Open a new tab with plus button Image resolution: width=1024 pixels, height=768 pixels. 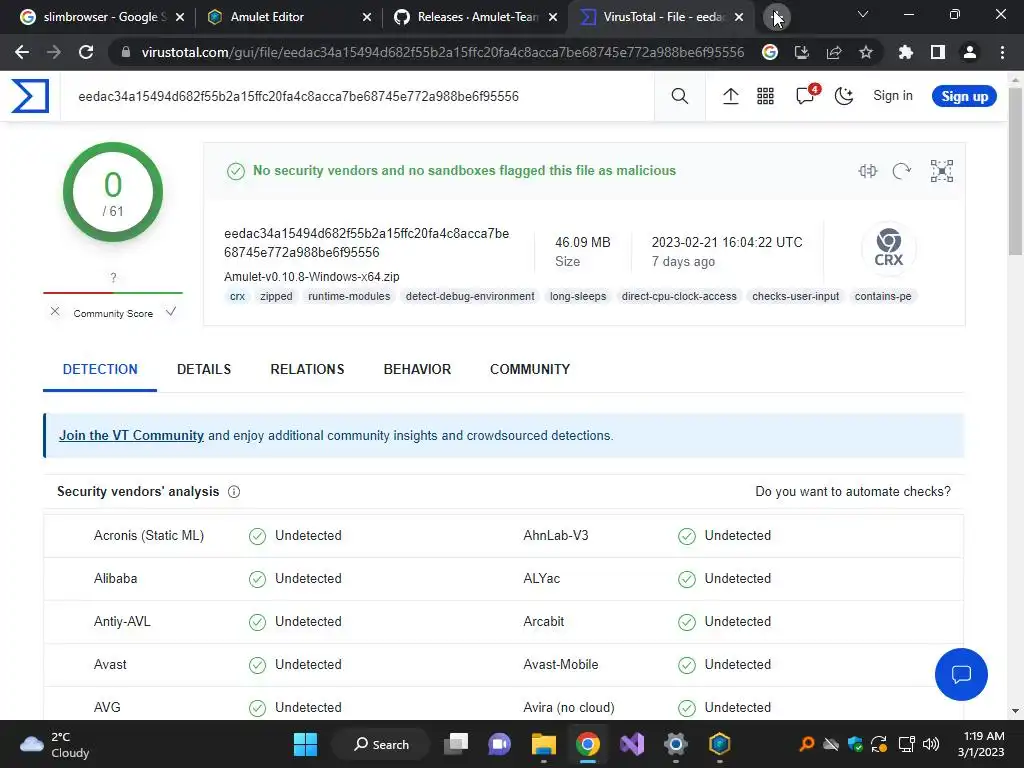tap(776, 17)
